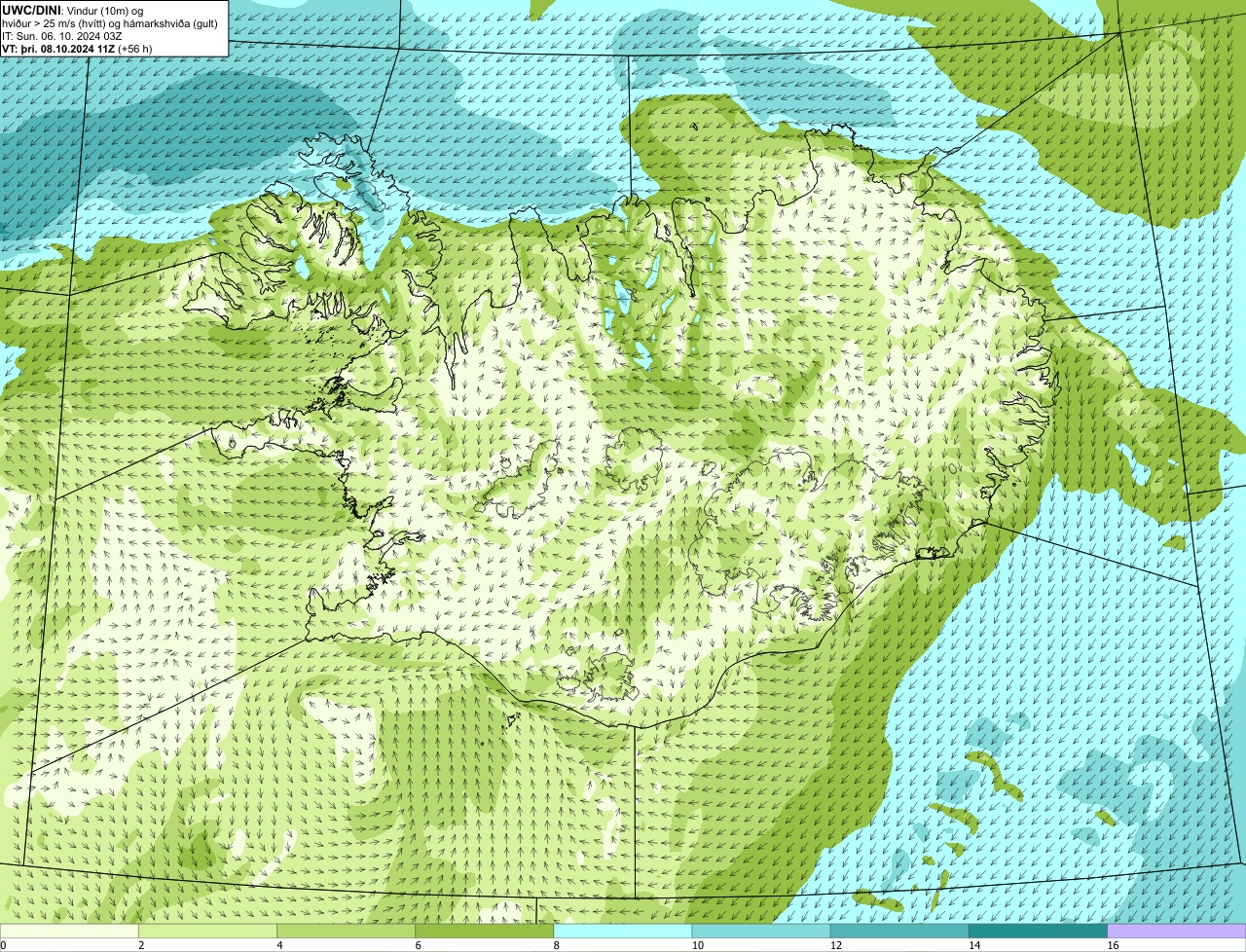The image size is (1246, 952).
Task: Click the legend scale label "12"
Action: click(x=835, y=945)
